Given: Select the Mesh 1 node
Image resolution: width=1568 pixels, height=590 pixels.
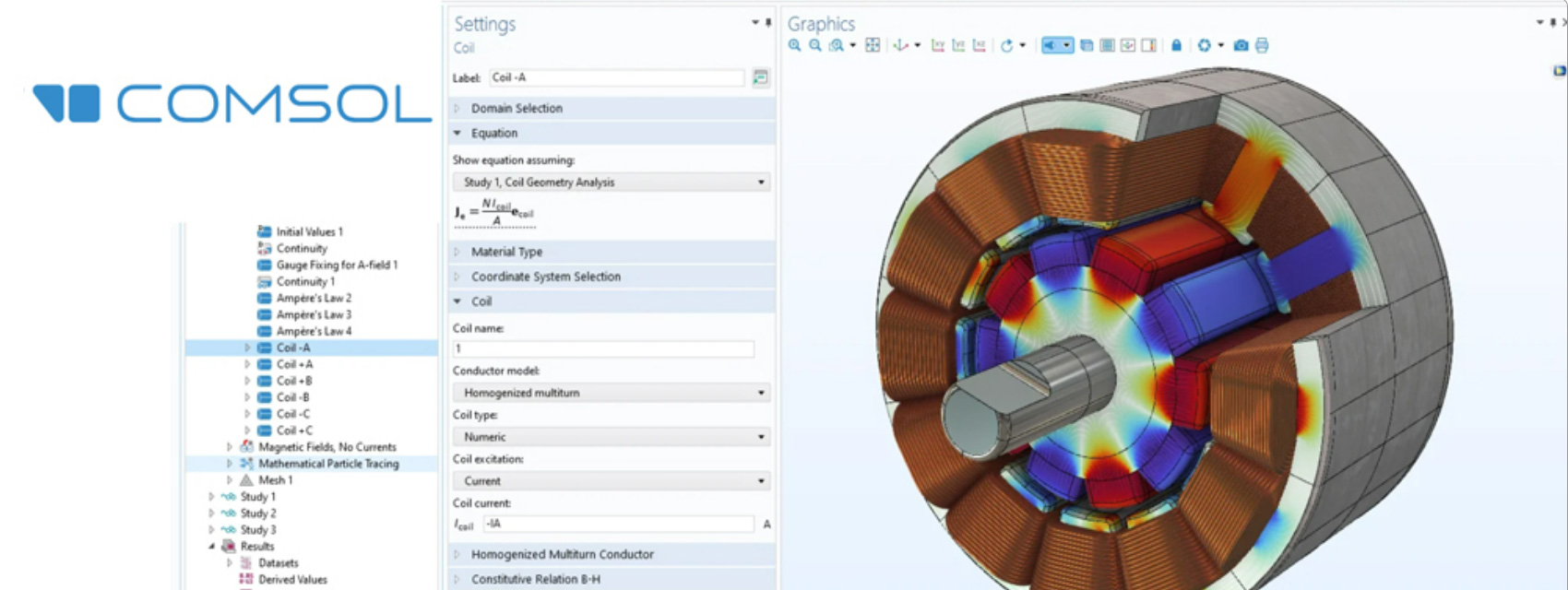Looking at the screenshot, I should [275, 480].
